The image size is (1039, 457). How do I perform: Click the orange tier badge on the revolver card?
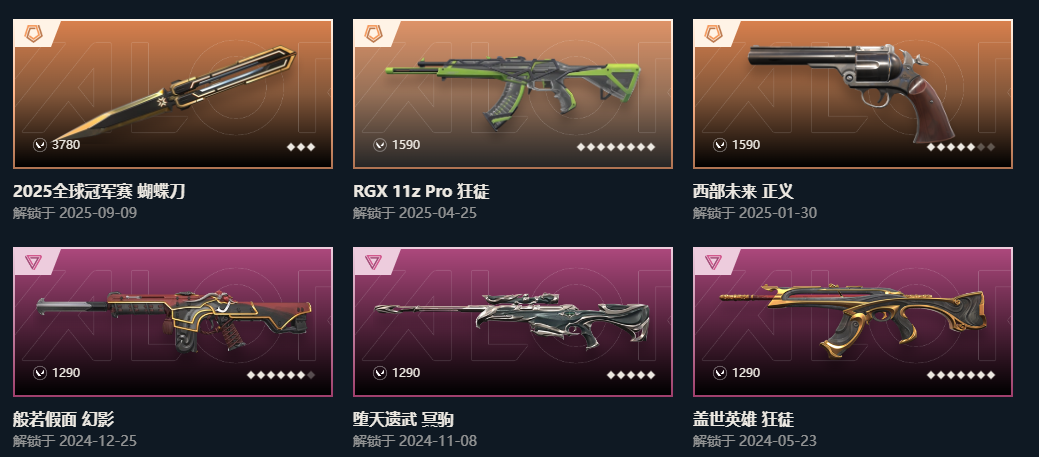[x=713, y=34]
